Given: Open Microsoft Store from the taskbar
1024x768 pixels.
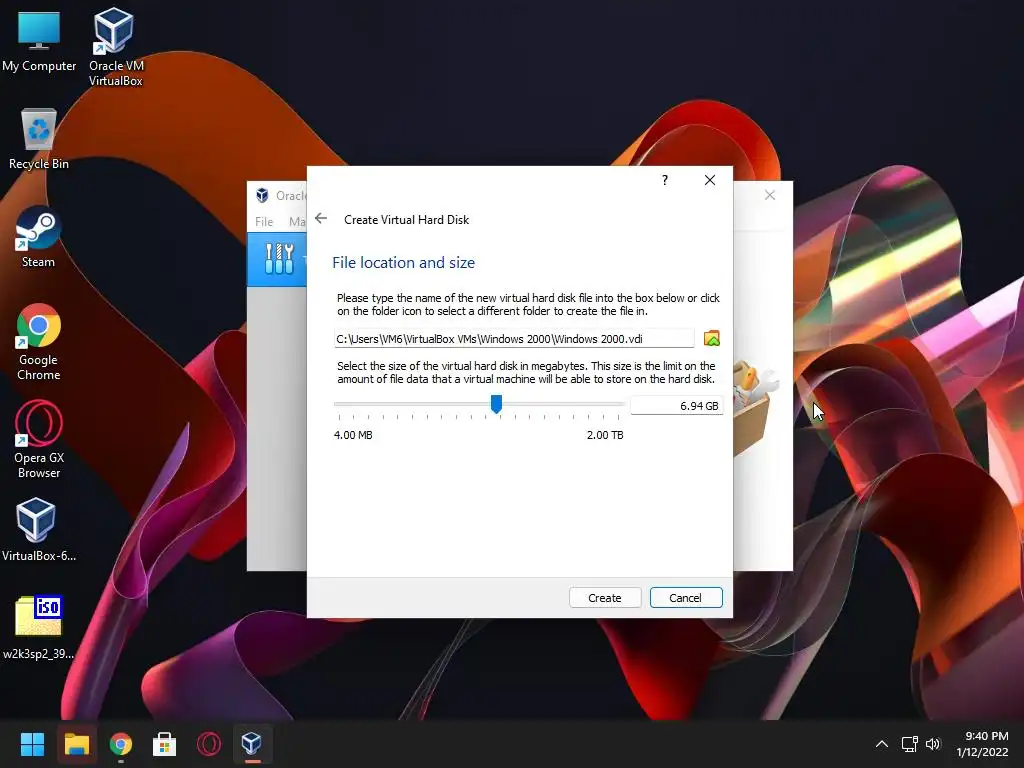Looking at the screenshot, I should point(165,744).
